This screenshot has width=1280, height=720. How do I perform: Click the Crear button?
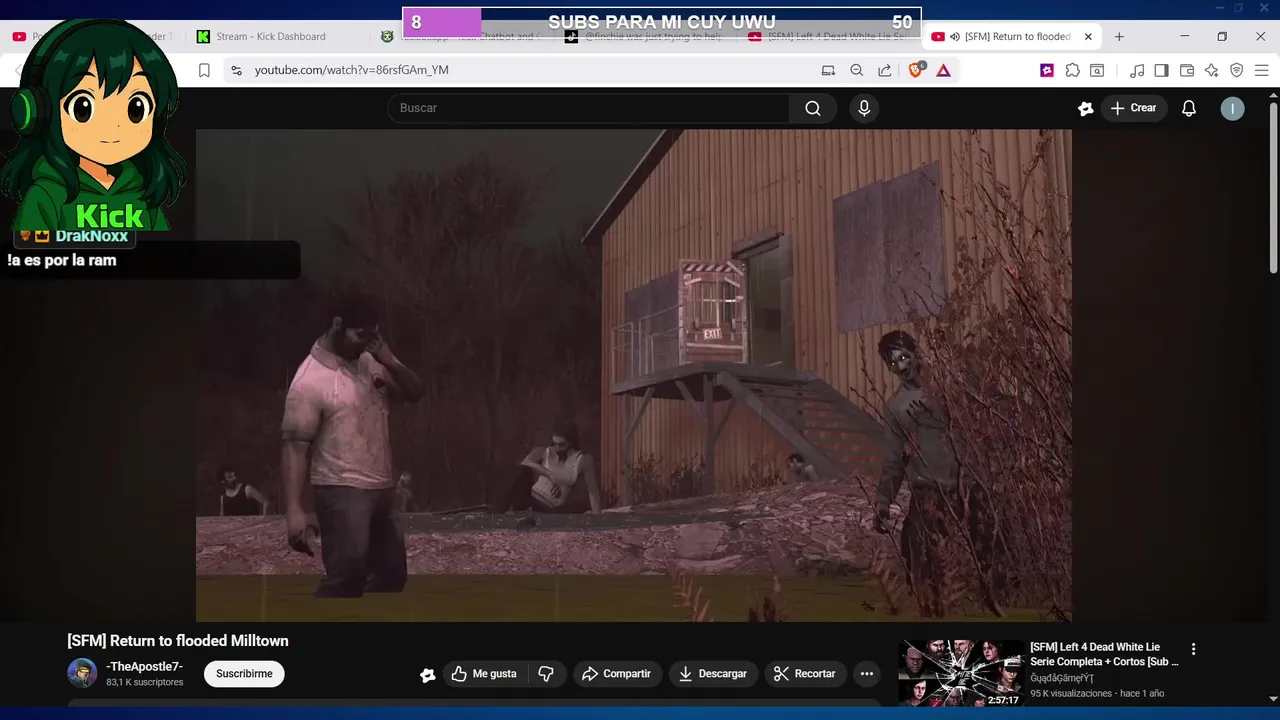pos(1134,108)
